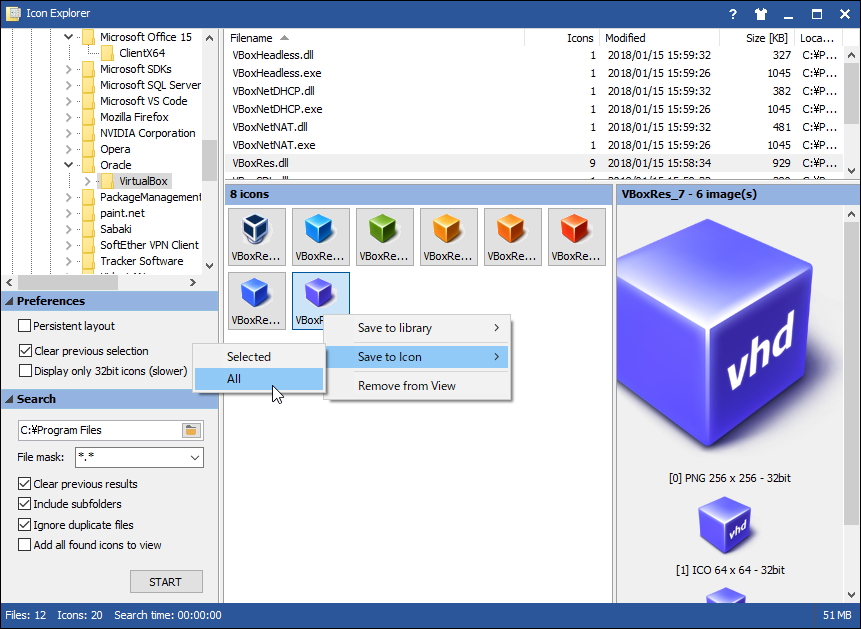Open Save to library submenu
The image size is (861, 629).
point(418,328)
